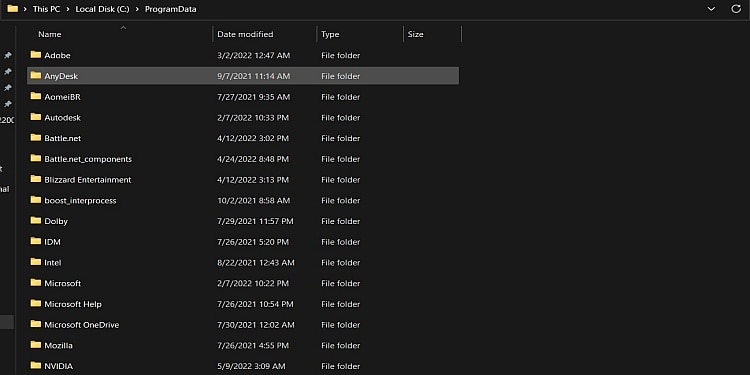The height and width of the screenshot is (375, 750).
Task: Select the Dolby folder name
Action: pyautogui.click(x=56, y=221)
